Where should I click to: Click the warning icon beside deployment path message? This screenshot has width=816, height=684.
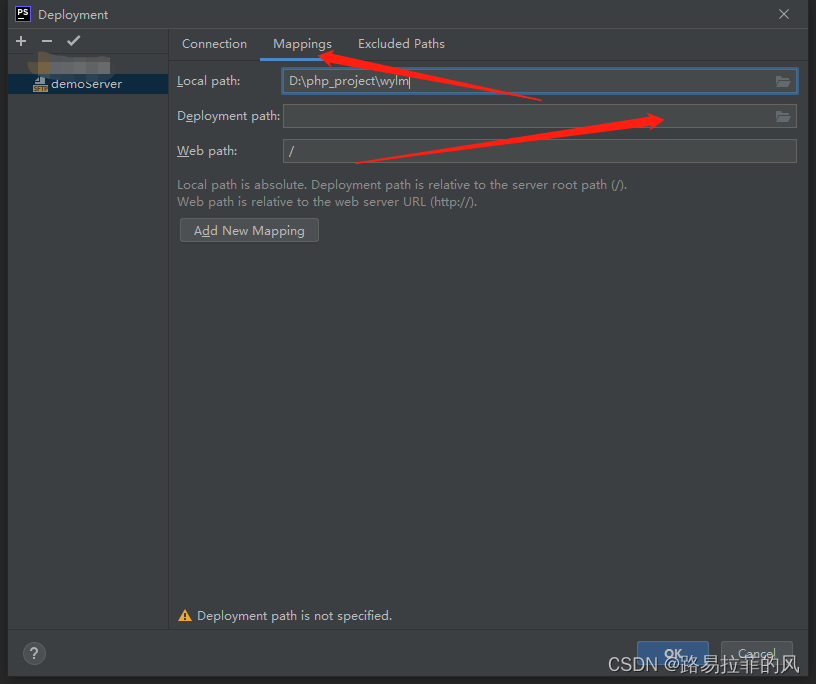(x=185, y=616)
